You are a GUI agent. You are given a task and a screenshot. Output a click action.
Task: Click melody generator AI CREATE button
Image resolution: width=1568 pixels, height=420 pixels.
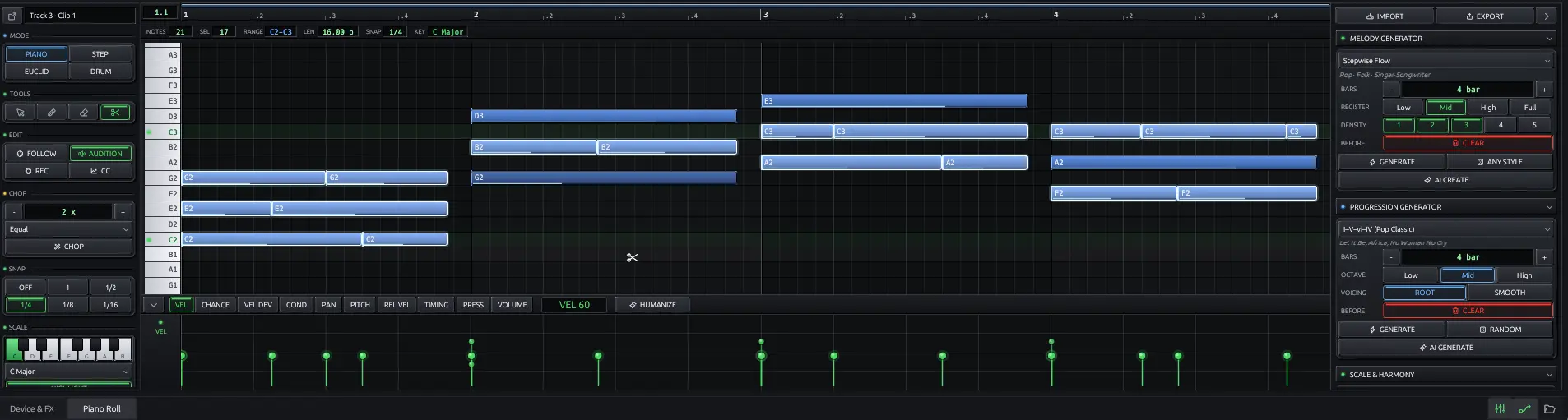[1445, 180]
